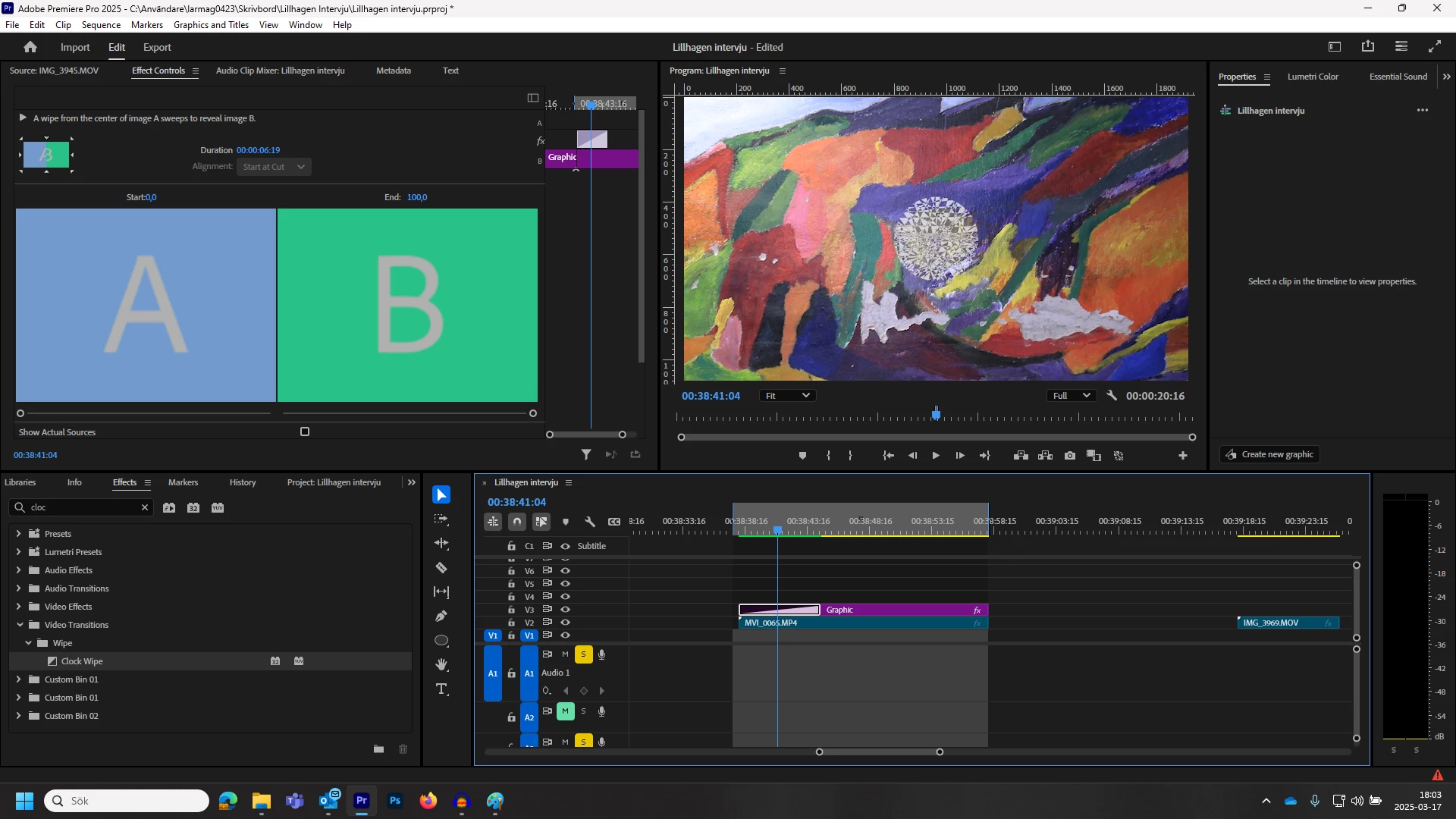Viewport: 1456px width, 819px height.
Task: Click Add Marker in Program Monitor
Action: coord(802,456)
